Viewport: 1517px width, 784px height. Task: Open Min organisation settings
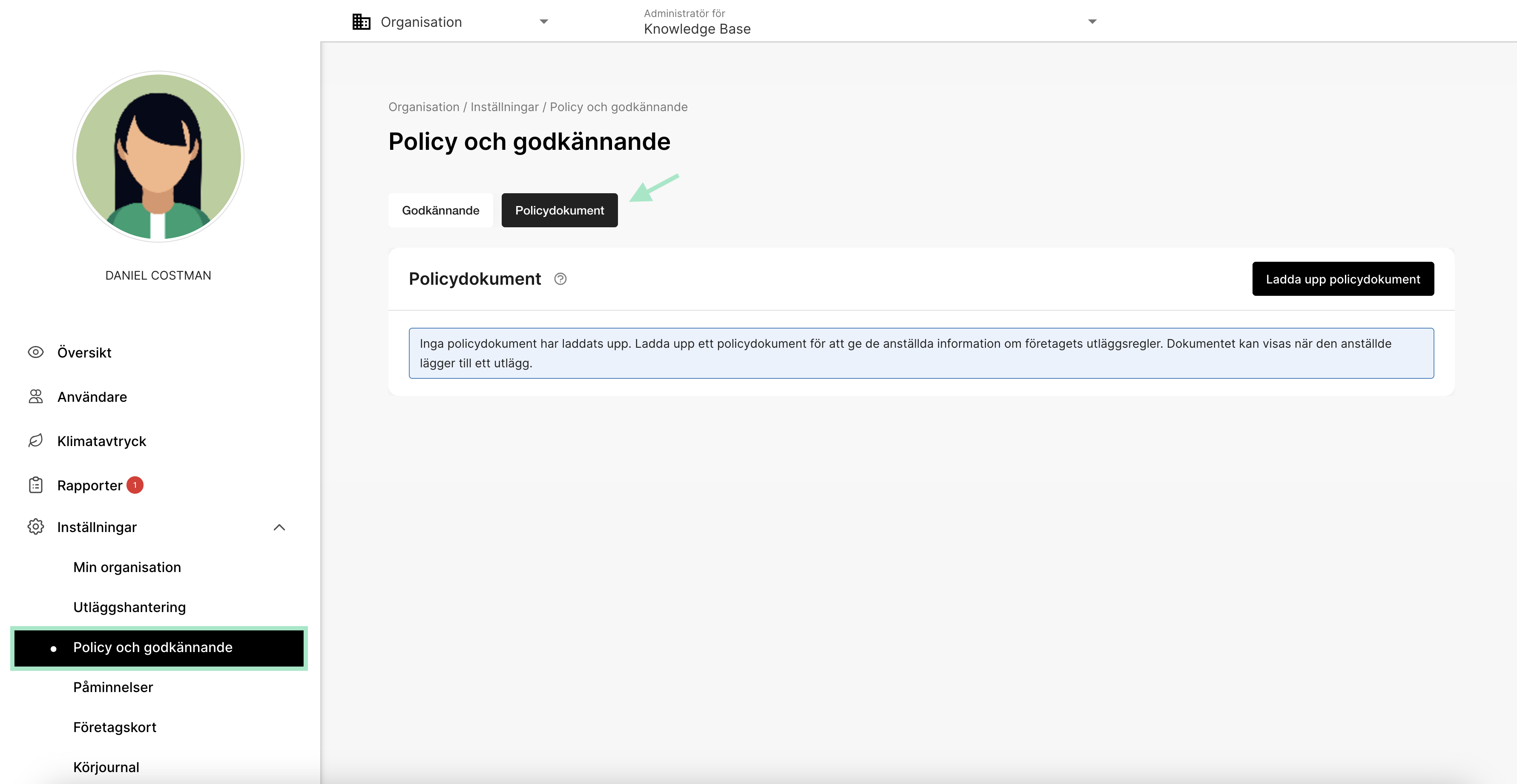(x=126, y=567)
